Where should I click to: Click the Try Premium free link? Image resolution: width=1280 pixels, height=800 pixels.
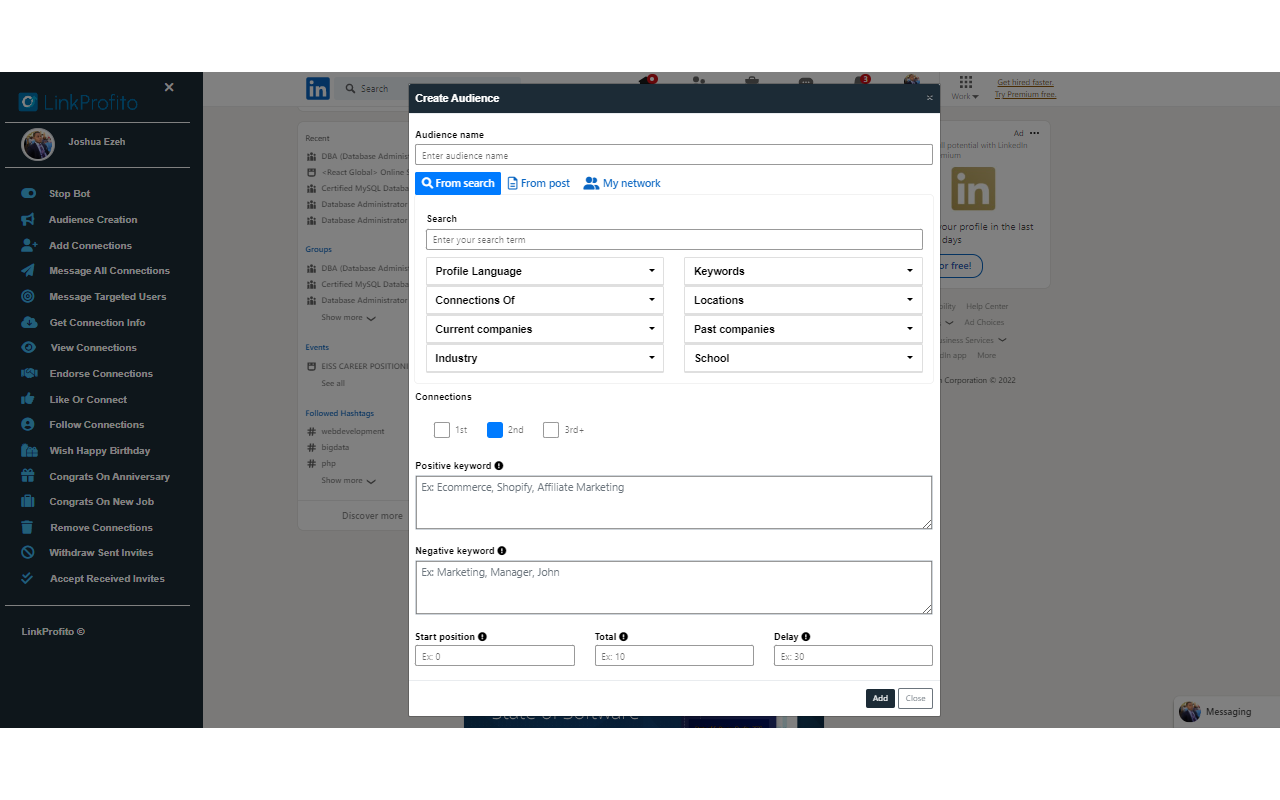1025,95
